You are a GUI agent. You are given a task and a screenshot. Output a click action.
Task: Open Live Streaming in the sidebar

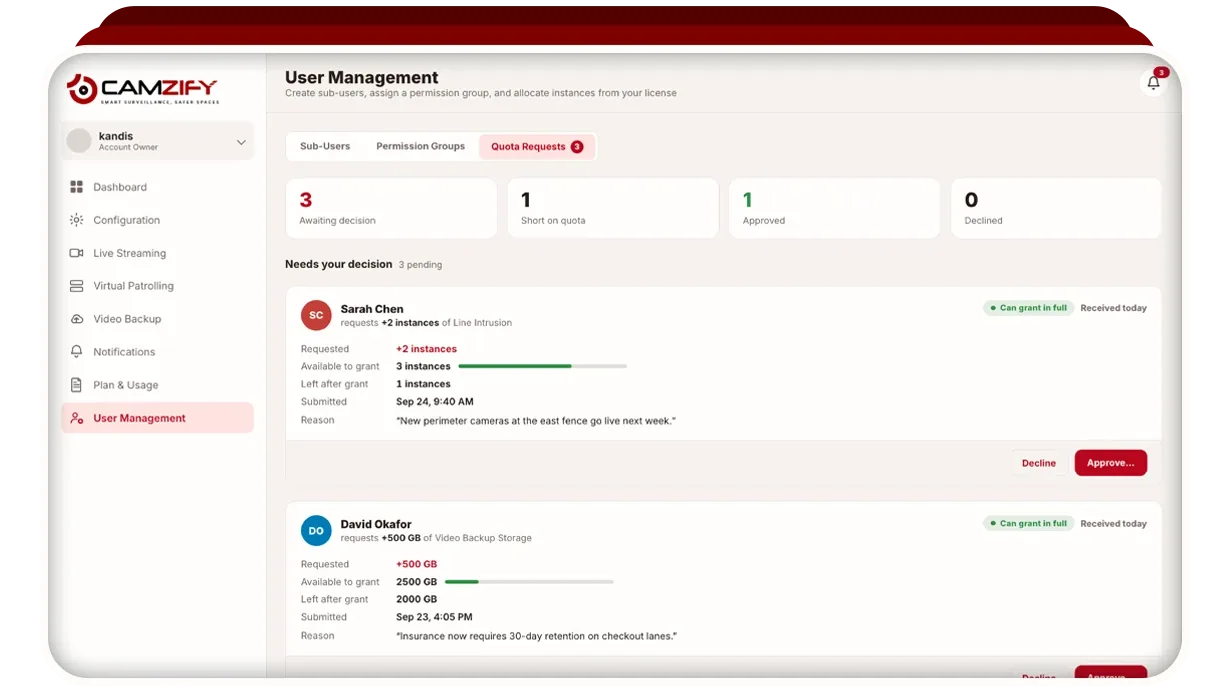(157, 253)
